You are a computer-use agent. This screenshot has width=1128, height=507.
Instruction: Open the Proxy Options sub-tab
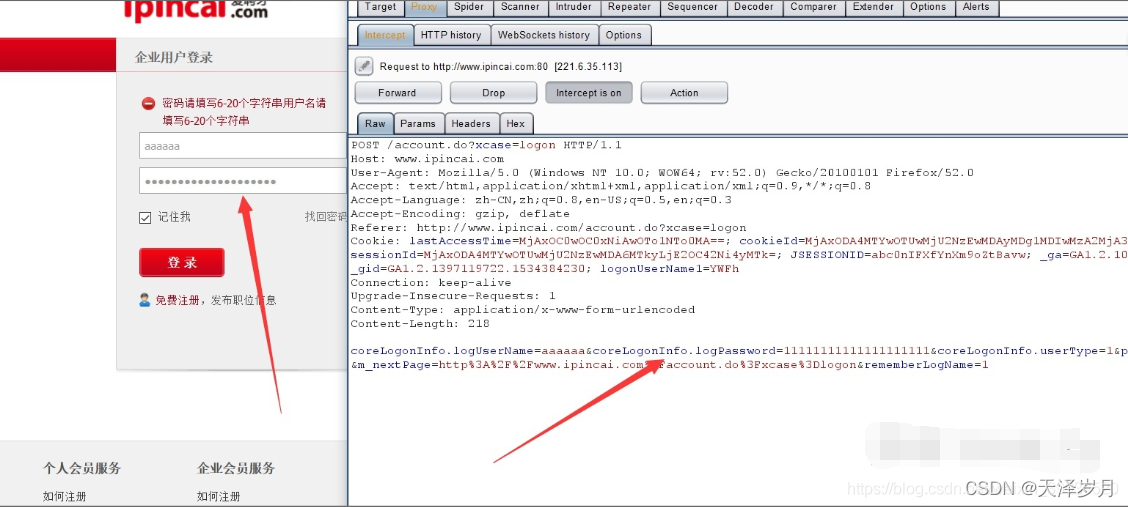pos(624,35)
